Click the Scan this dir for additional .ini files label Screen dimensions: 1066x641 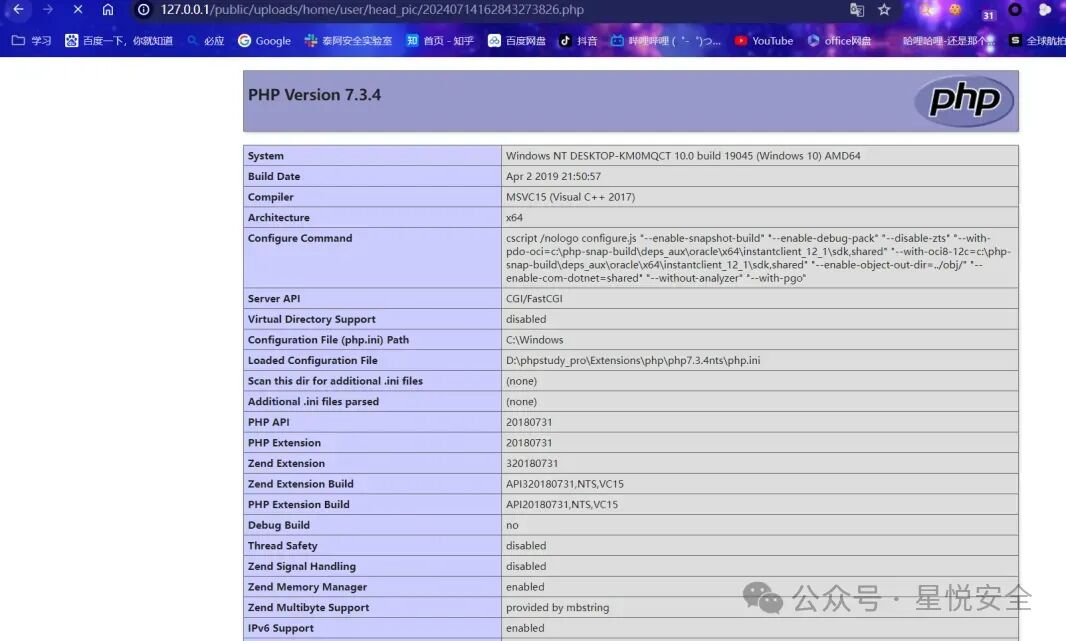point(335,381)
